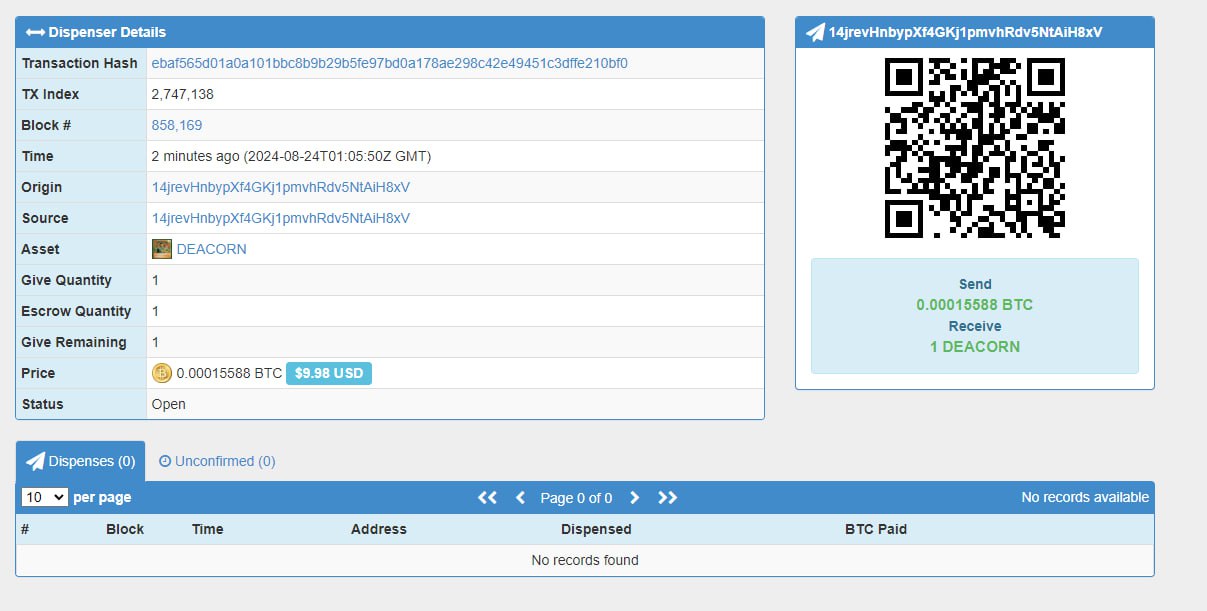
Task: Open the Origin address link
Action: [281, 187]
